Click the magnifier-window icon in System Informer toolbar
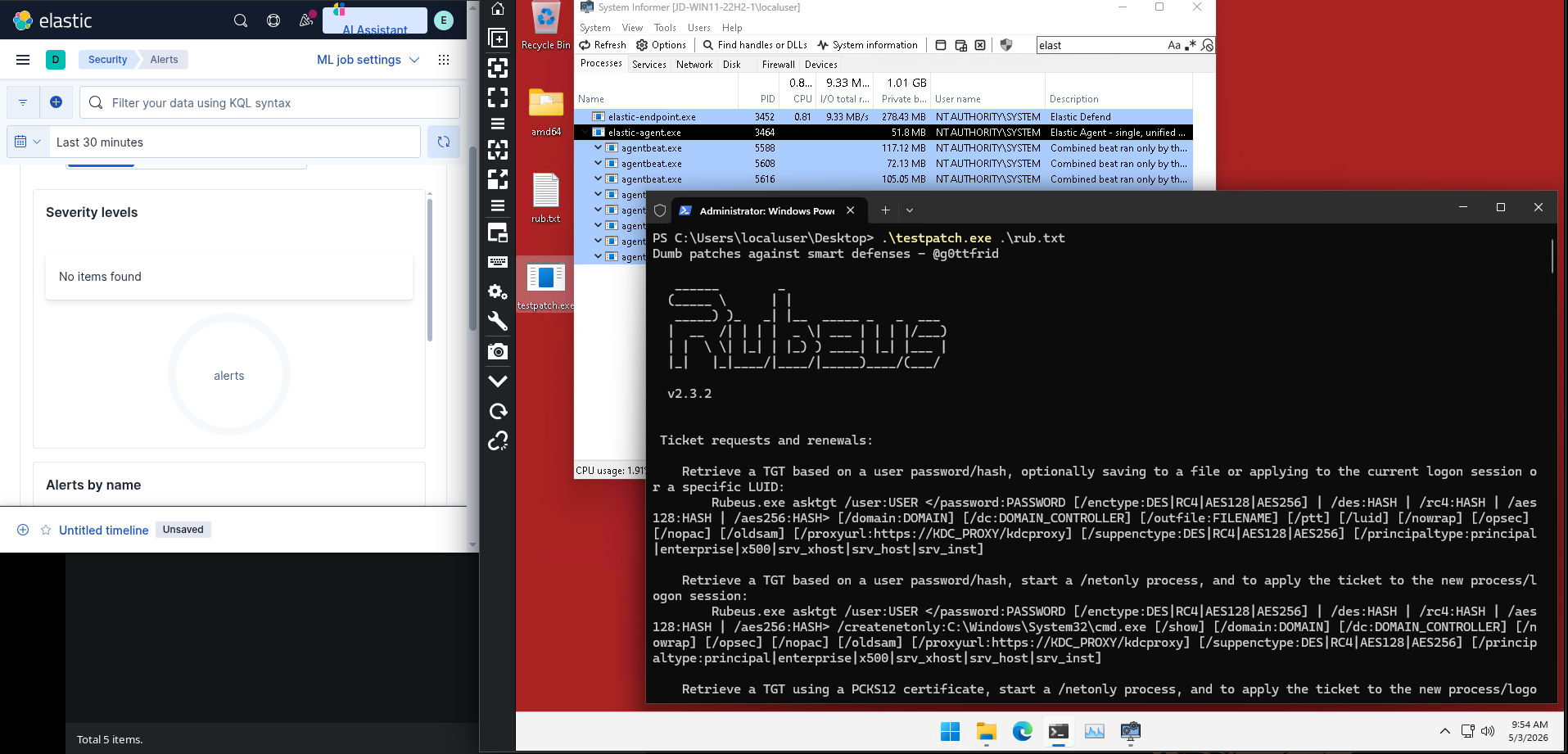Viewport: 1568px width, 754px height. [960, 45]
